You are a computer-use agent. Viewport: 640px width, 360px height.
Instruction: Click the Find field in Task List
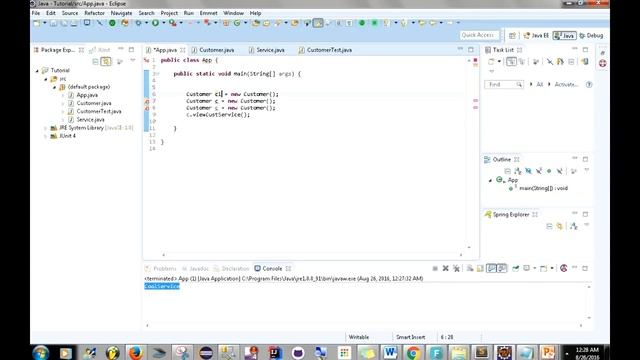(504, 84)
